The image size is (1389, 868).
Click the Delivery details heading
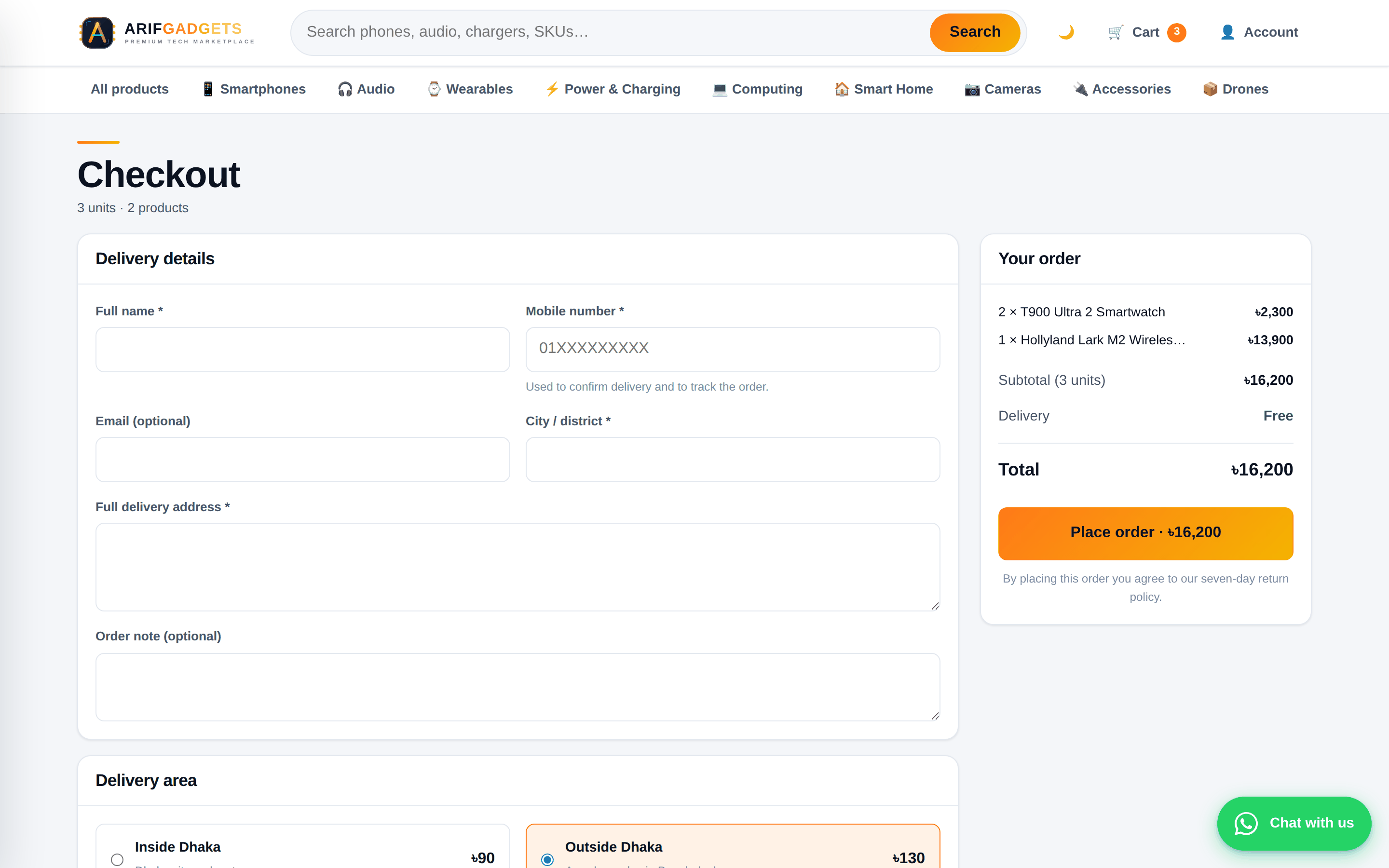(155, 259)
